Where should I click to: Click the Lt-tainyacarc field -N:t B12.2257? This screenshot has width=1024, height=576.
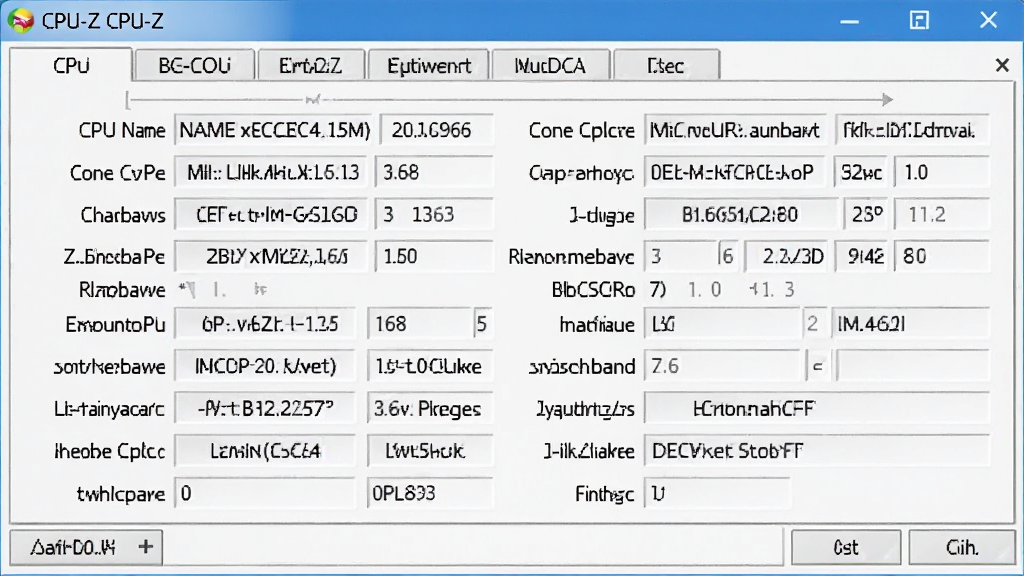coord(265,409)
